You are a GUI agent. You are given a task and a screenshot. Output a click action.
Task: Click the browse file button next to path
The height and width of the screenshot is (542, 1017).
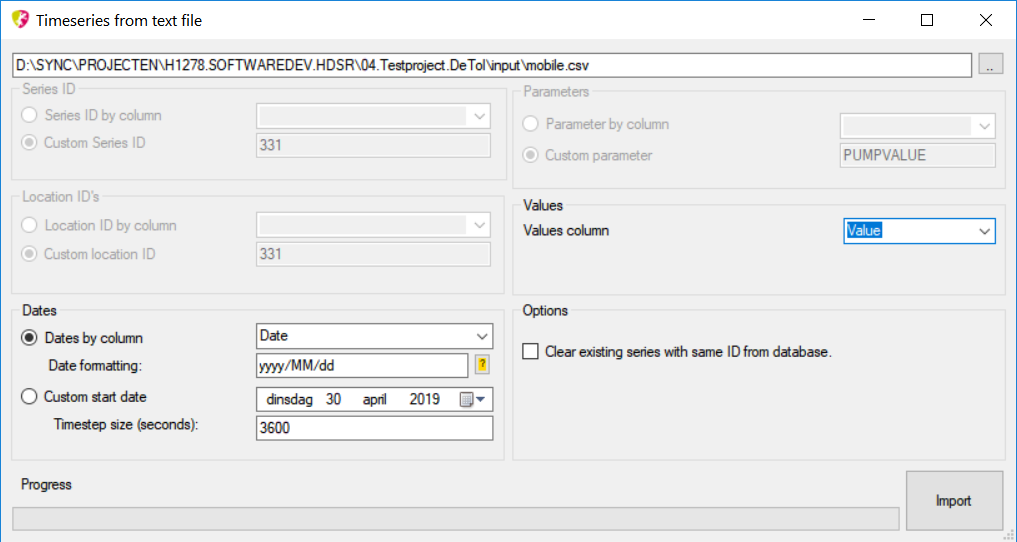point(990,65)
